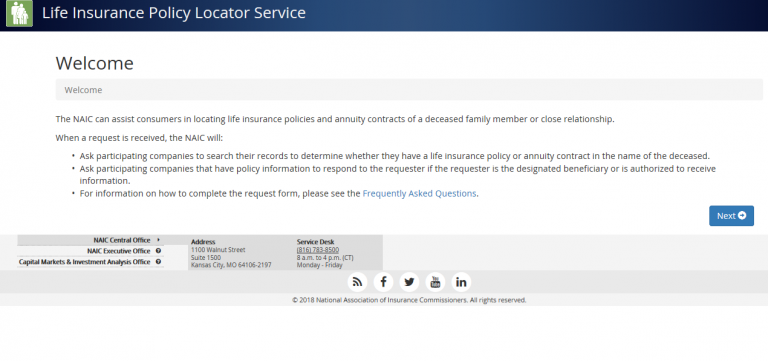Click the Life Insurance Policy Locator Service title
The image size is (768, 361).
tap(174, 13)
